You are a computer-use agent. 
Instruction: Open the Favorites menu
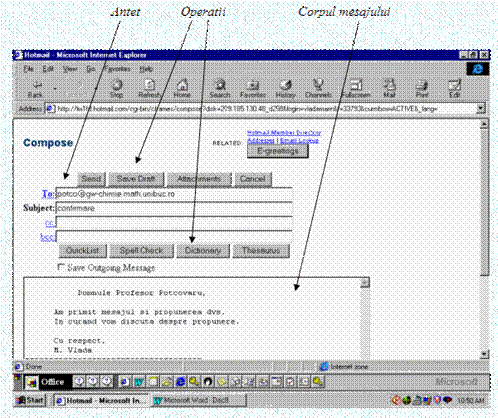pos(117,69)
